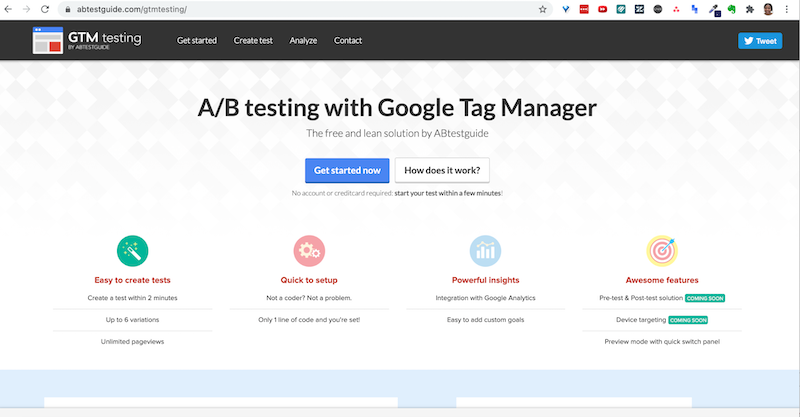The height and width of the screenshot is (417, 800).
Task: Reload the page with the refresh icon
Action: click(x=45, y=9)
